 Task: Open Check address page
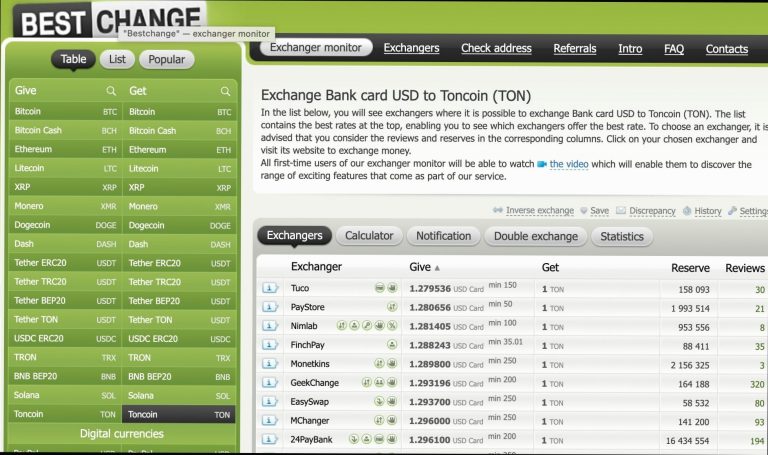(x=496, y=48)
